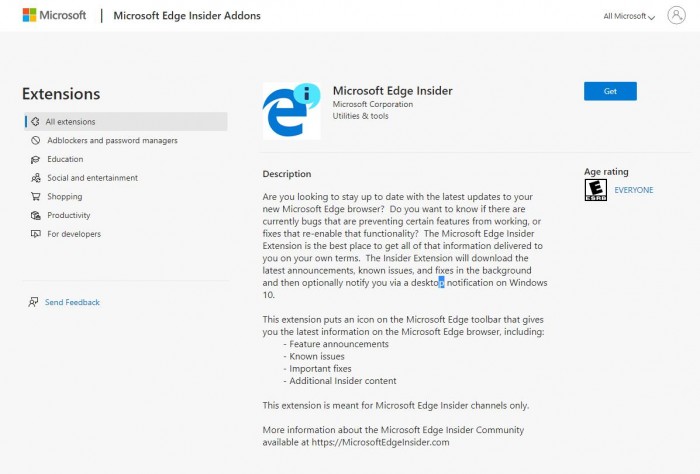Screen dimensions: 700x474
Task: Click the Shopping category icon
Action: coord(35,197)
